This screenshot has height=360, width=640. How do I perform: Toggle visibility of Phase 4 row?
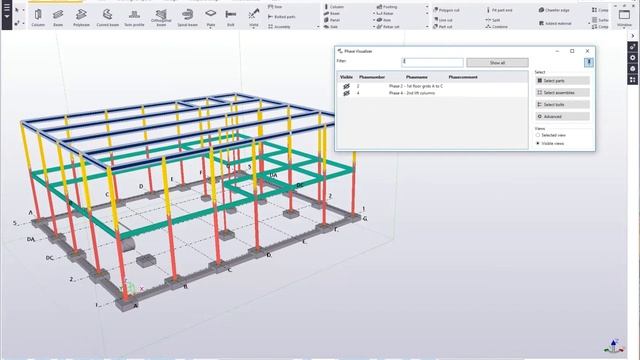(346, 93)
